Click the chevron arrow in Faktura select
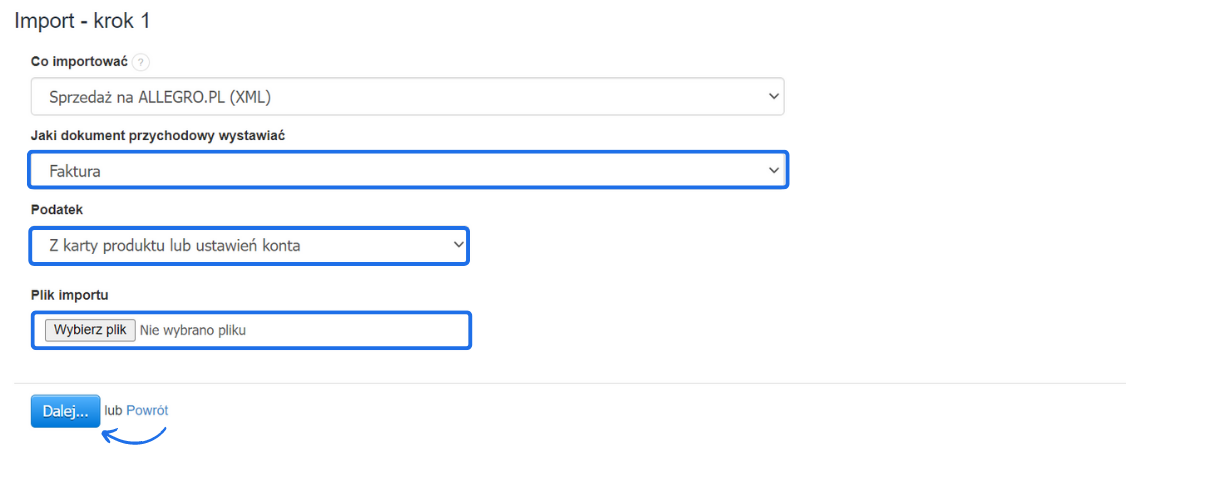1231x486 pixels. pyautogui.click(x=774, y=171)
